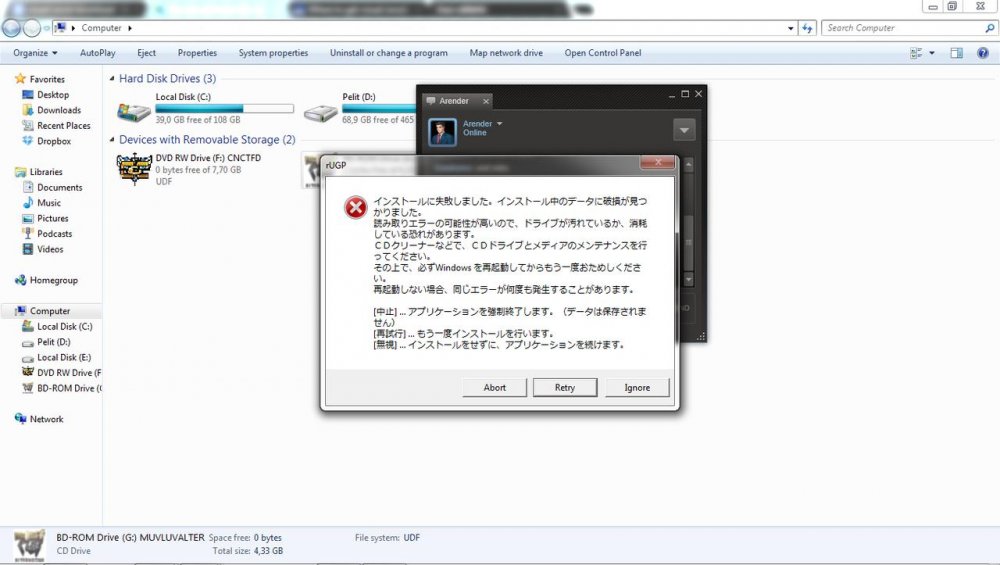This screenshot has width=1000, height=565.
Task: Open the change view dropdown arrow
Action: pyautogui.click(x=932, y=53)
